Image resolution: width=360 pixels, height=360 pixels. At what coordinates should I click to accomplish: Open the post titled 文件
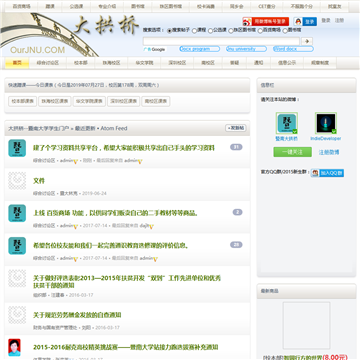point(39,181)
